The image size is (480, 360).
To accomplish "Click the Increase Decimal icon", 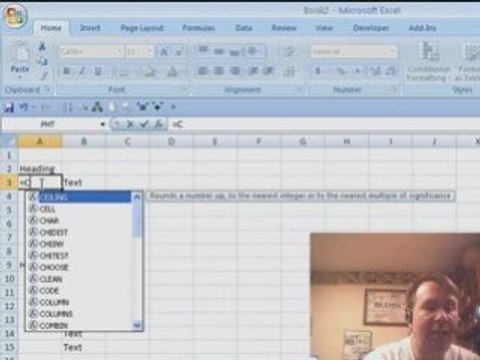I will pos(375,71).
